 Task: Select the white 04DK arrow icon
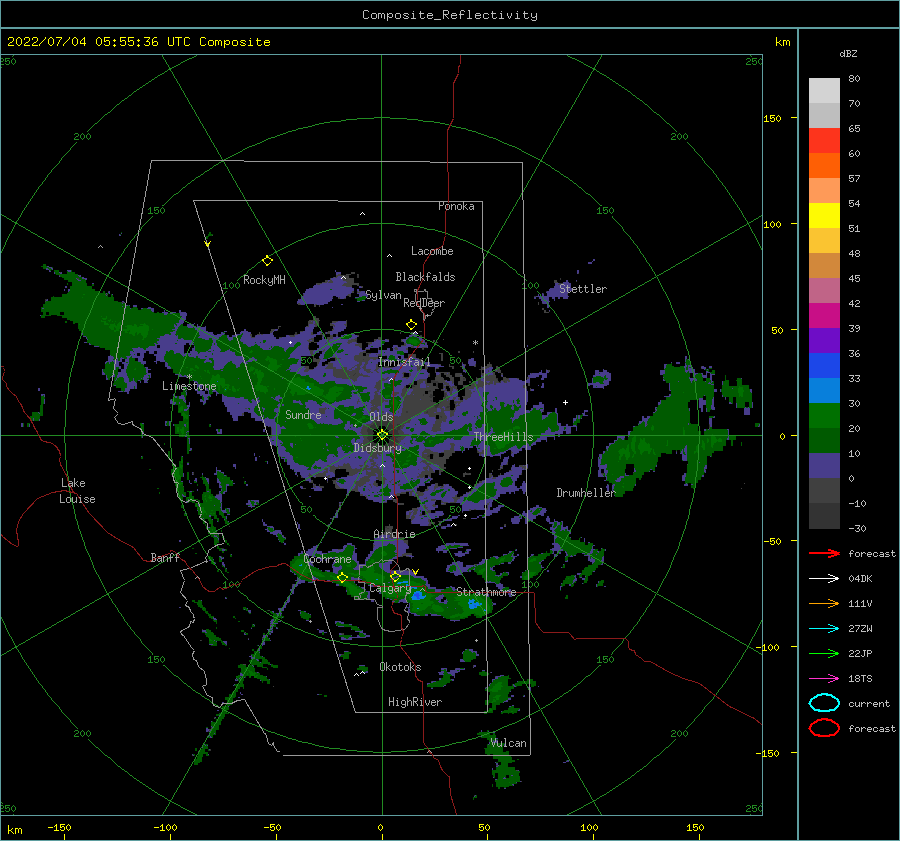click(x=824, y=578)
